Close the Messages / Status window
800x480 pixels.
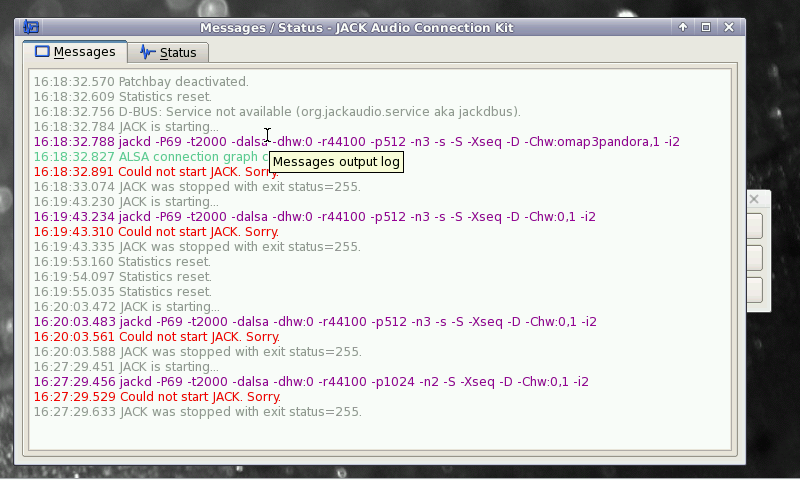(x=729, y=27)
